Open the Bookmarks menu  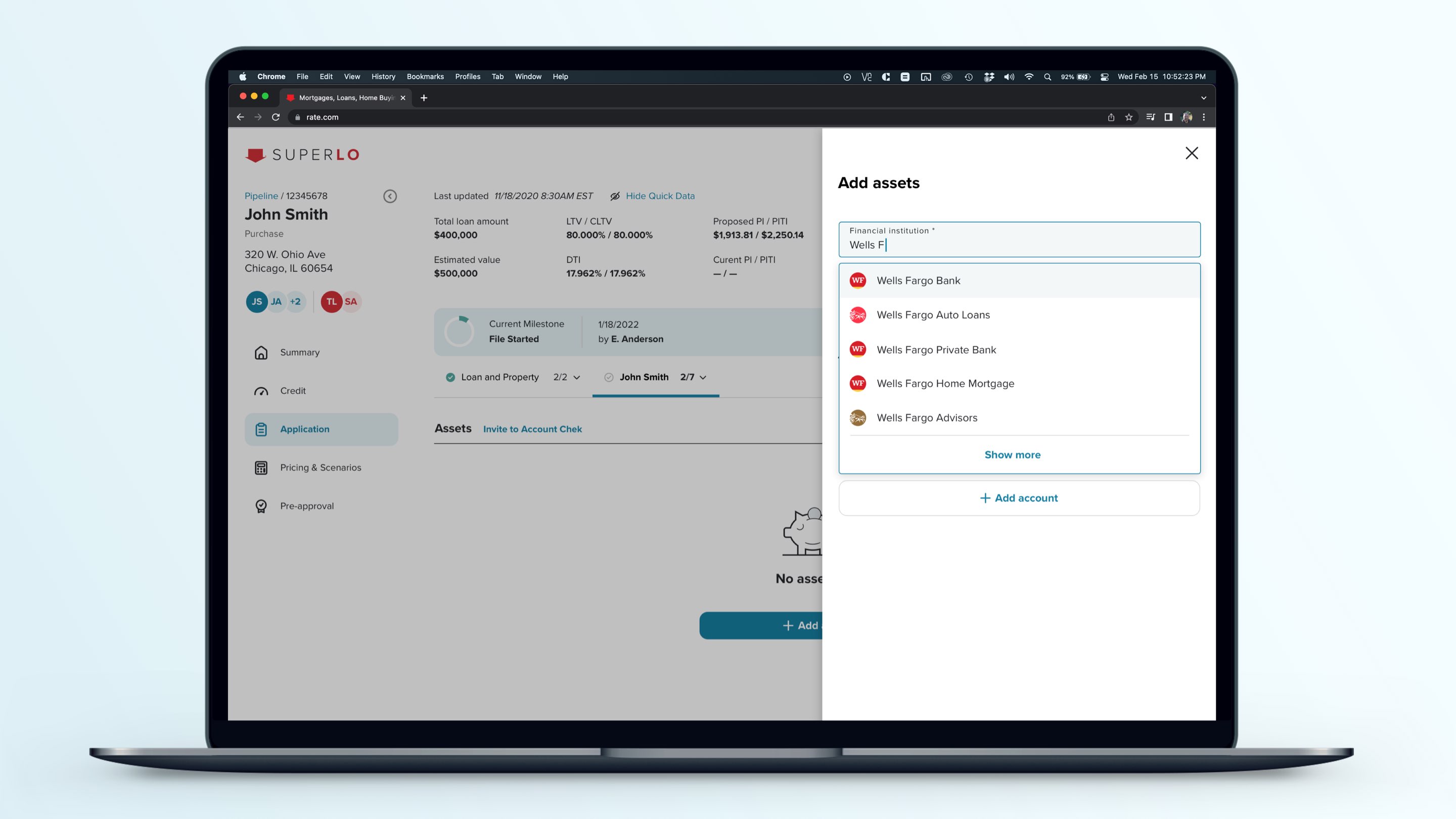425,76
